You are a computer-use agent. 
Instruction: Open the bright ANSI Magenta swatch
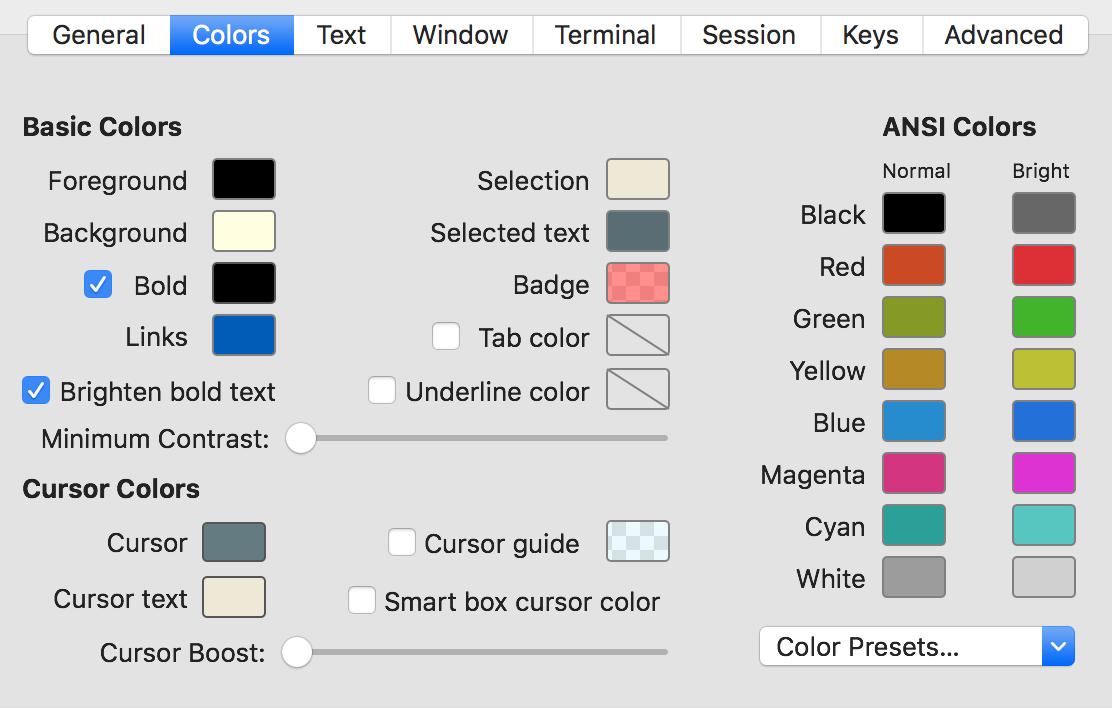point(1043,474)
